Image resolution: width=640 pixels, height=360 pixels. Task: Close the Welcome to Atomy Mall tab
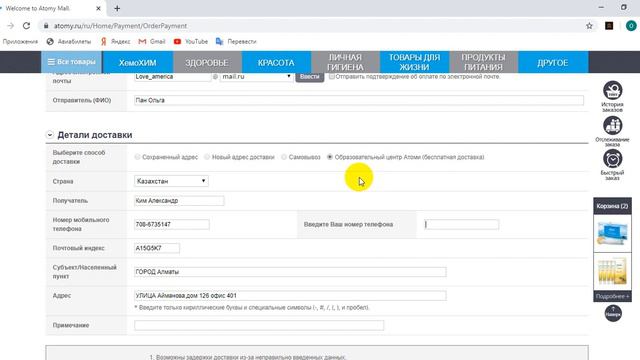(98, 8)
